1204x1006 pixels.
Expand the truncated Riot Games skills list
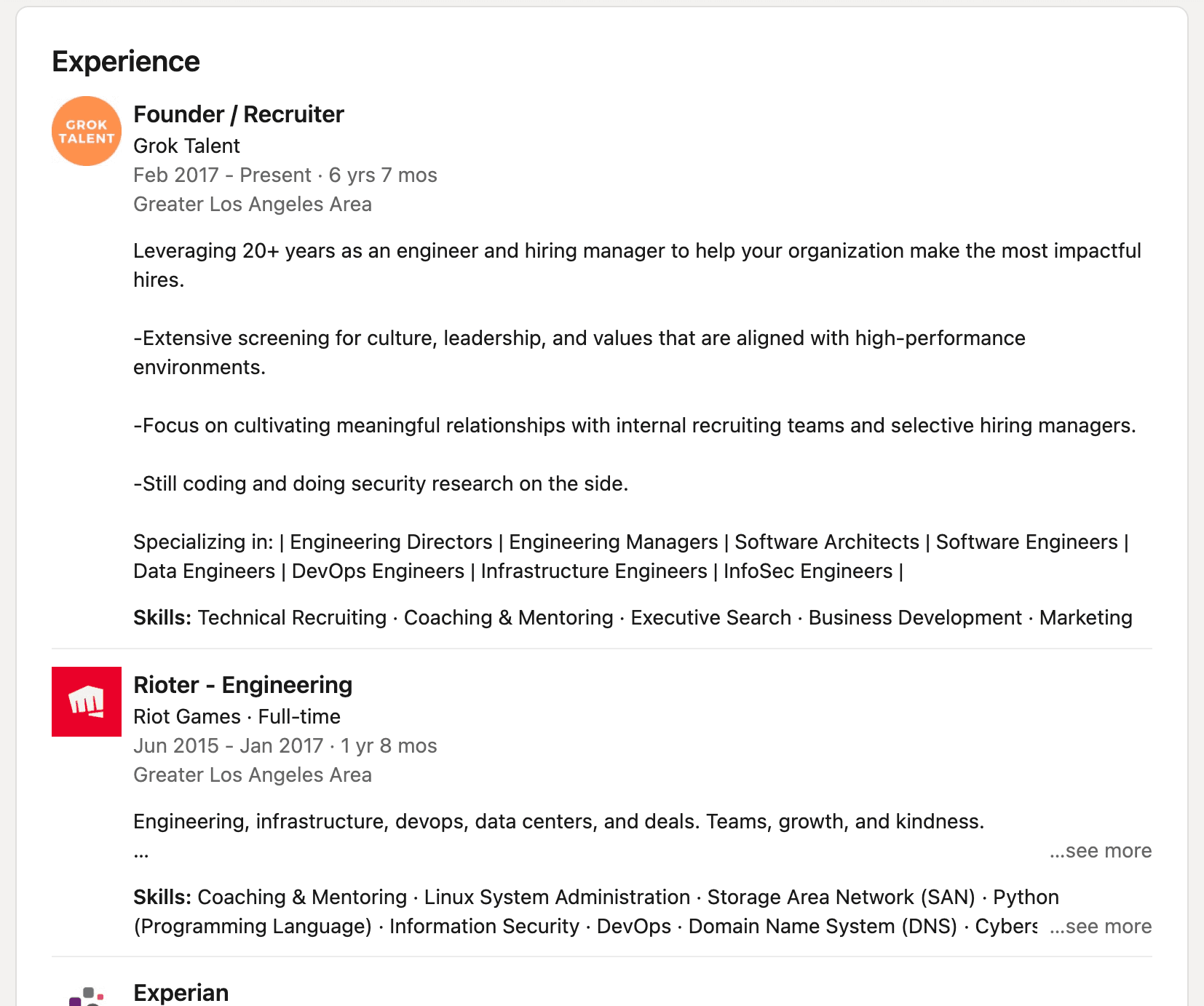coord(1100,927)
